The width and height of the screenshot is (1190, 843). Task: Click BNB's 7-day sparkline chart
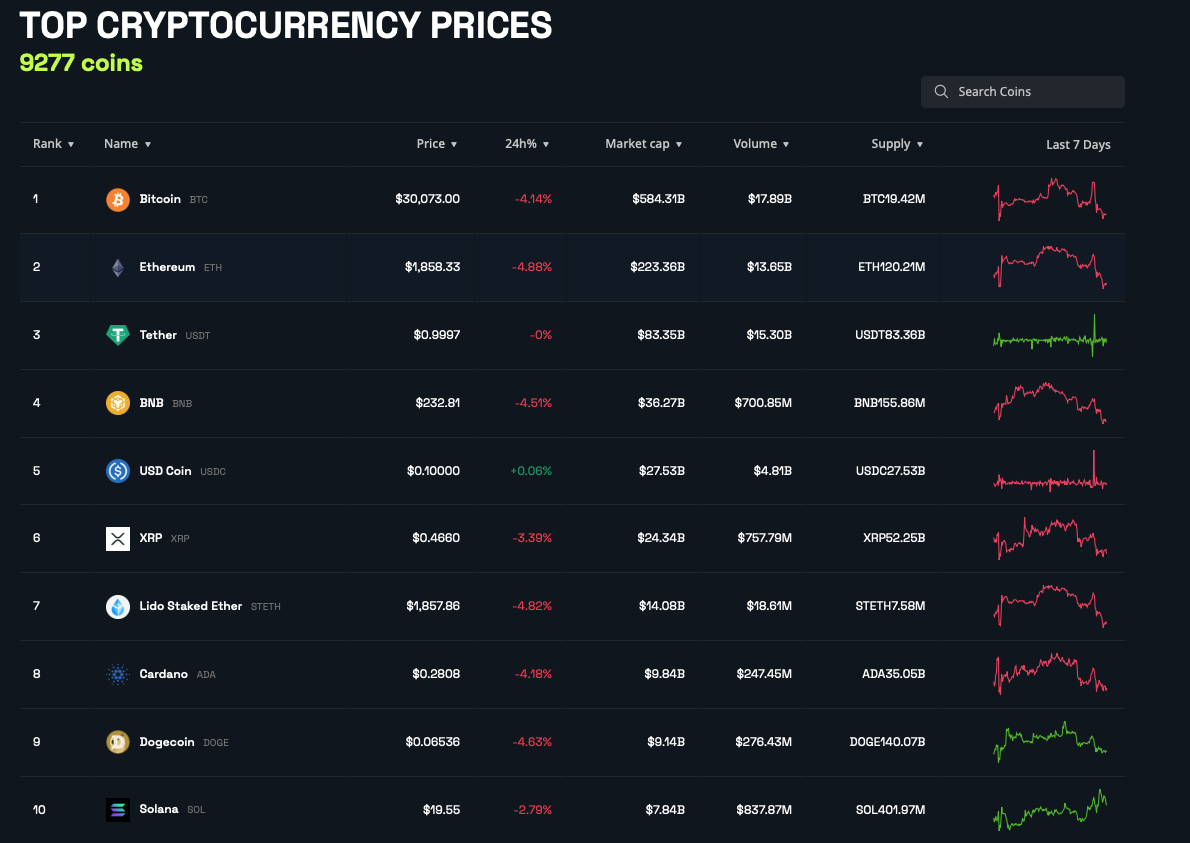pos(1050,402)
